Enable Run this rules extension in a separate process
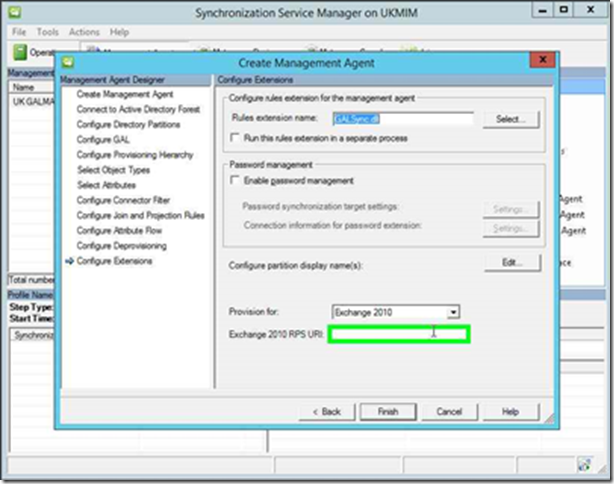This screenshot has width=614, height=484. tap(235, 138)
